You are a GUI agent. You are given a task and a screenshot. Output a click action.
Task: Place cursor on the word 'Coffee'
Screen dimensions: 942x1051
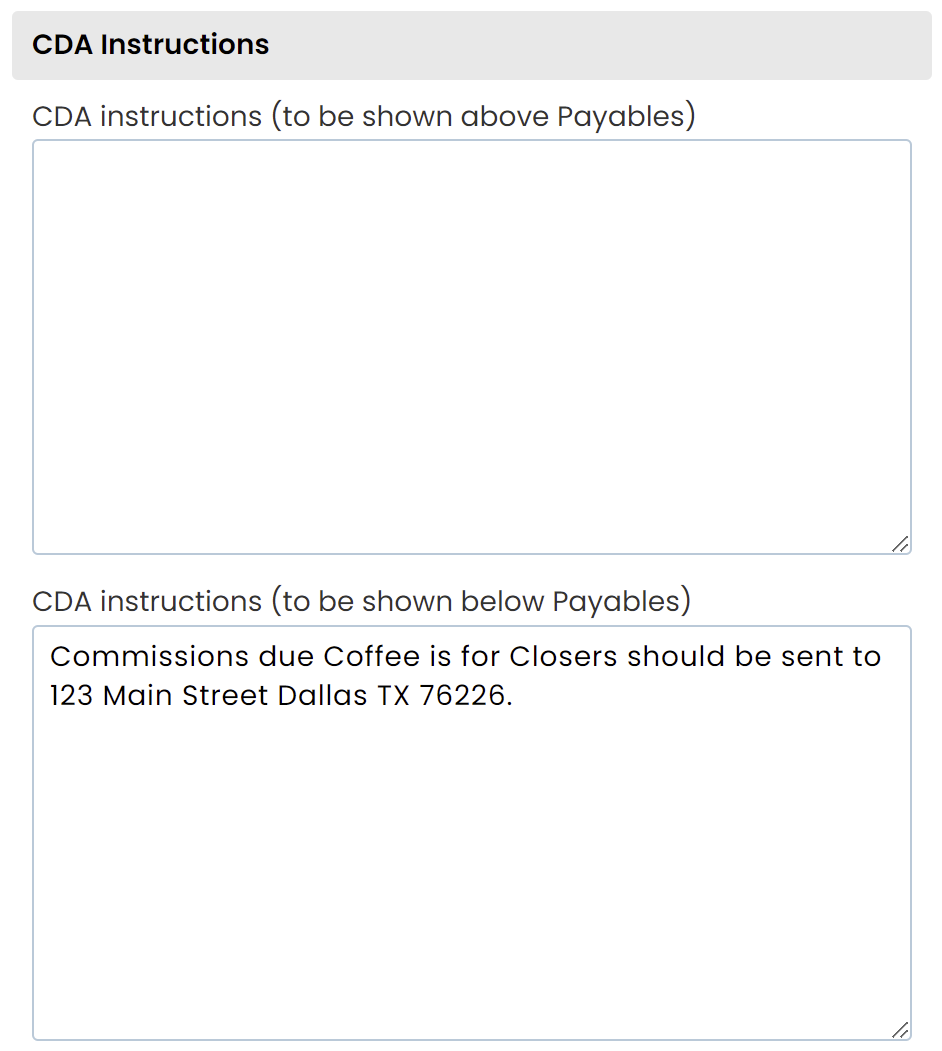371,657
